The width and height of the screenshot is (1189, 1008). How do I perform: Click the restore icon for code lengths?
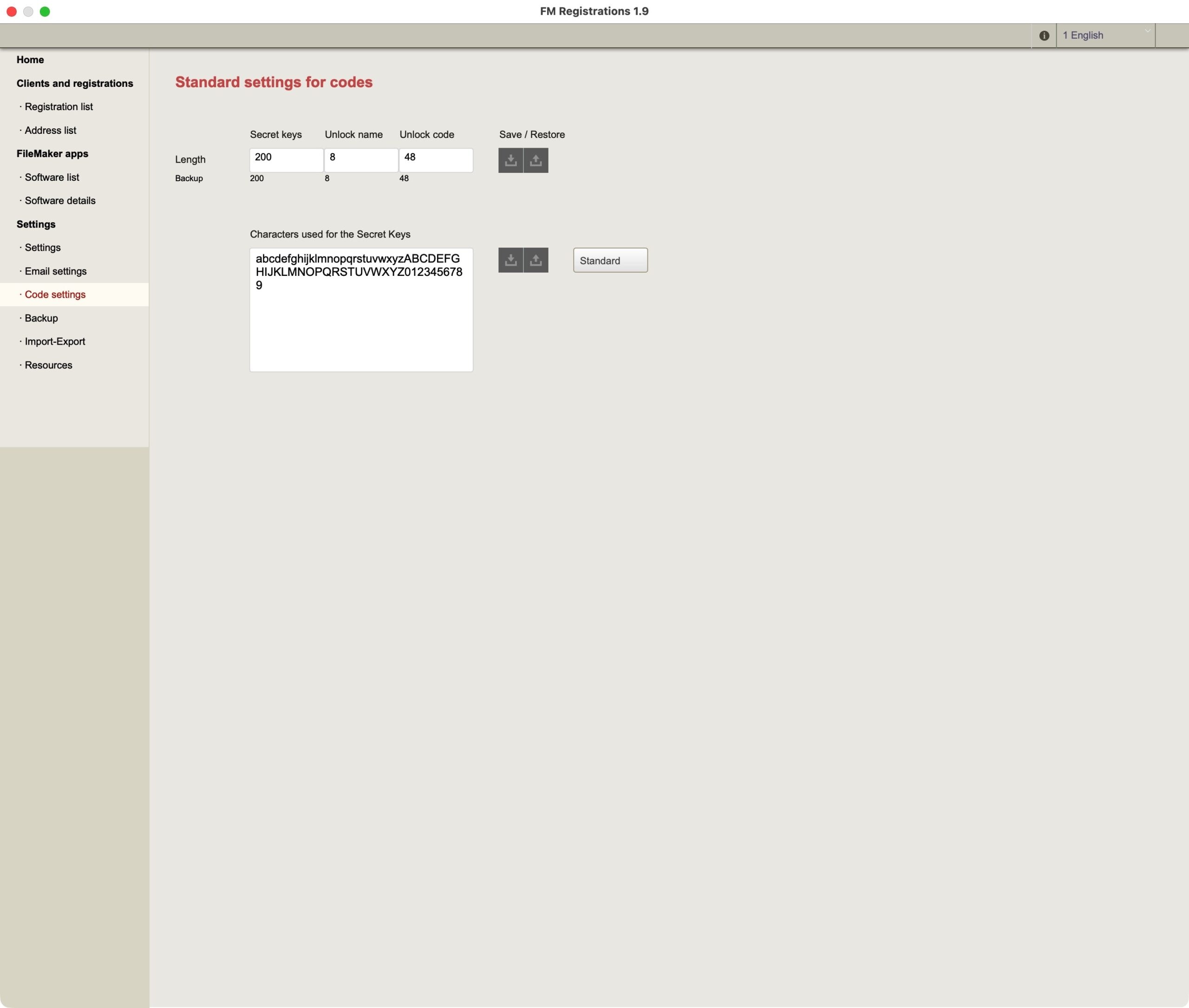click(536, 161)
